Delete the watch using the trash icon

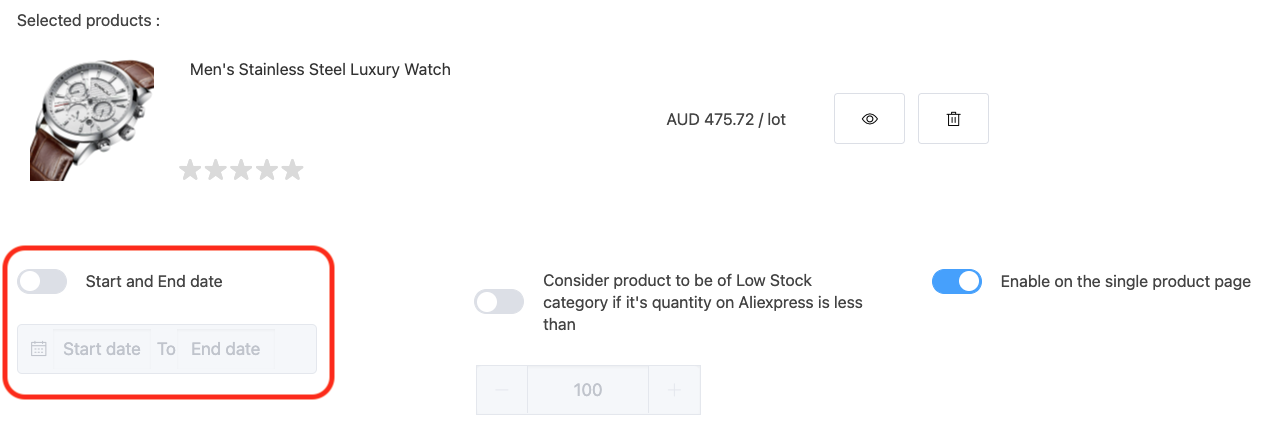tap(953, 119)
